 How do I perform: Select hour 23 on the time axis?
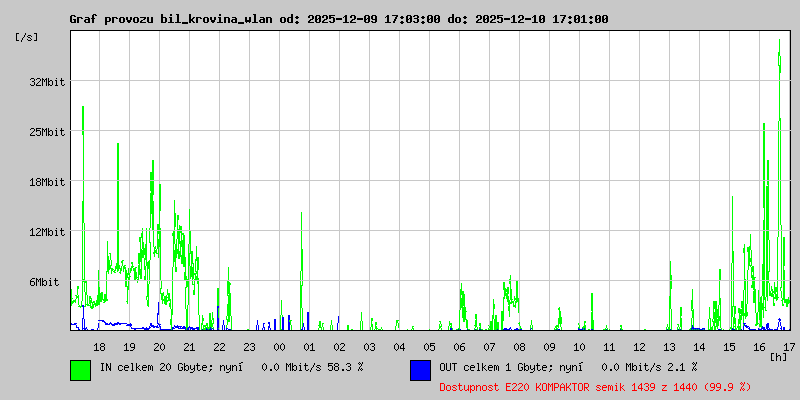coord(249,346)
